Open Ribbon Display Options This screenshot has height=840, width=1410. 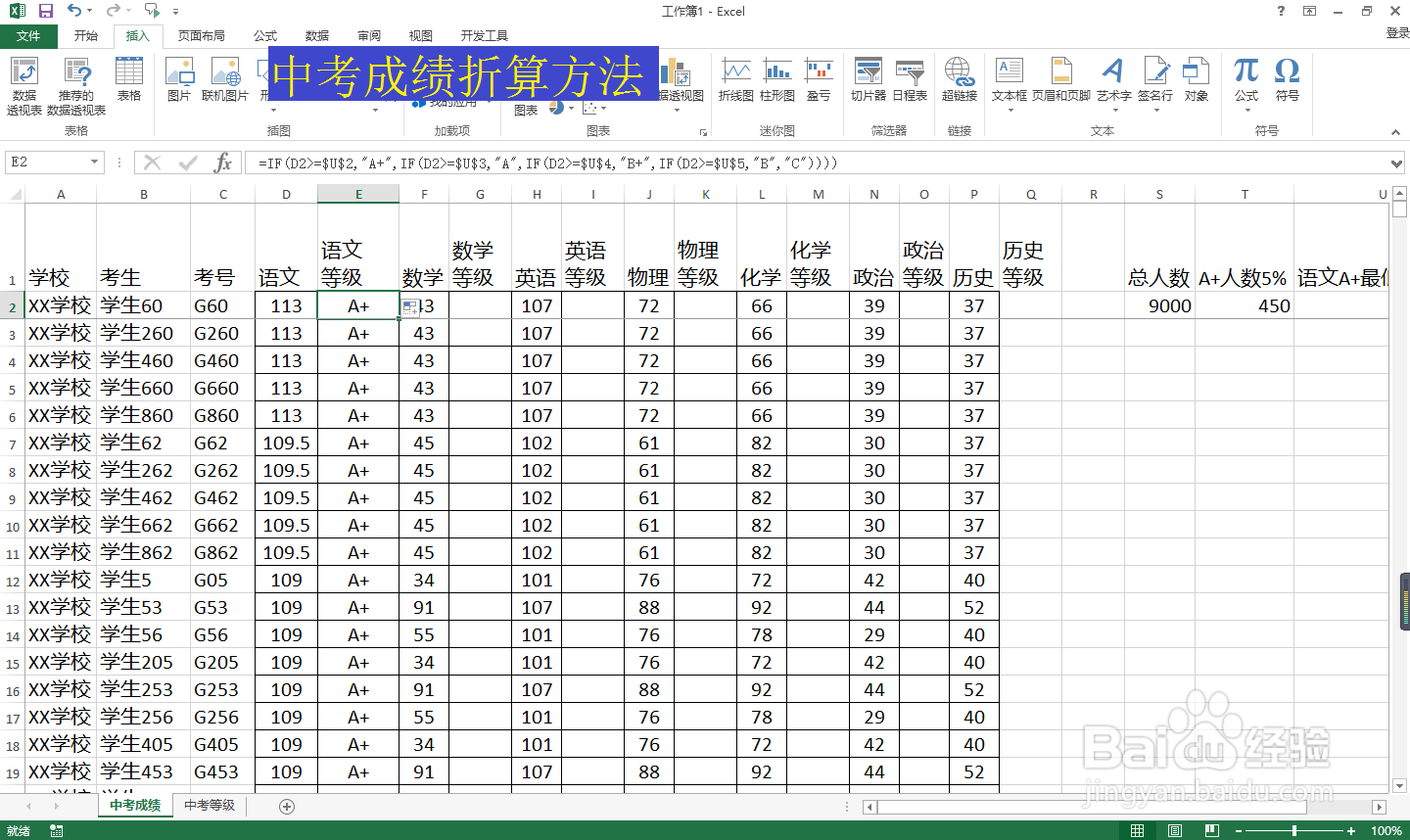1309,11
